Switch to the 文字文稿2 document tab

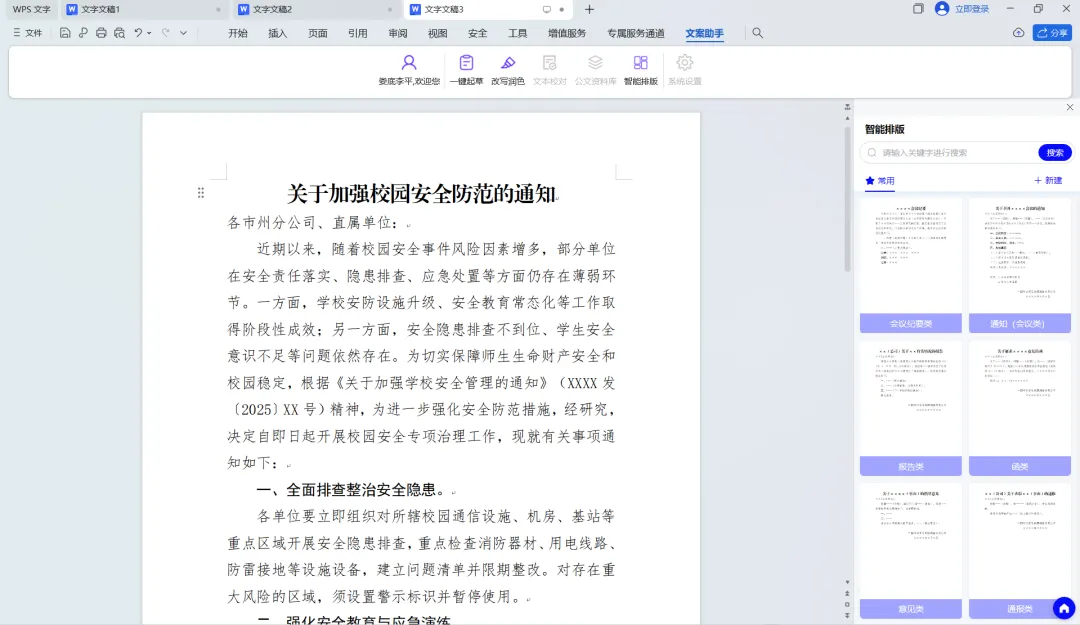click(x=316, y=10)
